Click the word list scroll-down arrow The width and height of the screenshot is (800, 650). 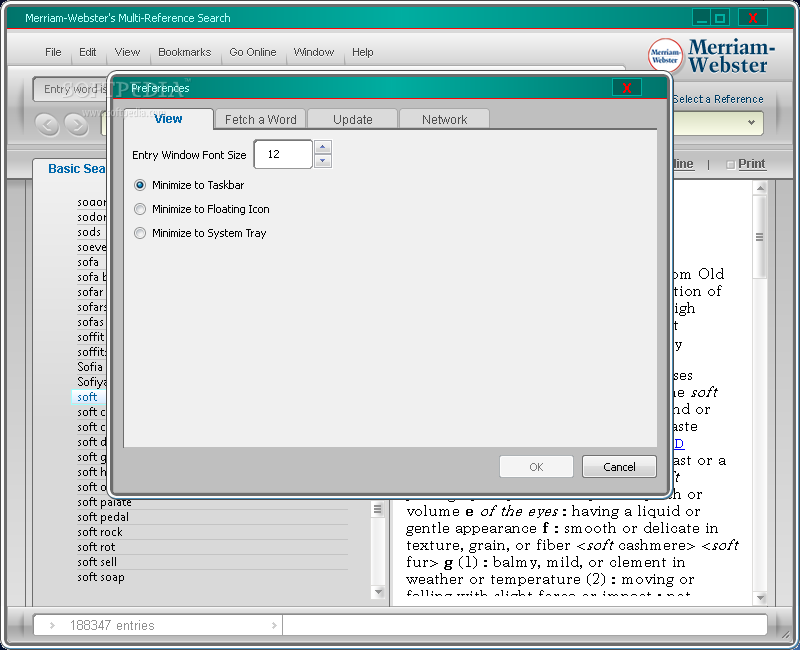(x=378, y=592)
